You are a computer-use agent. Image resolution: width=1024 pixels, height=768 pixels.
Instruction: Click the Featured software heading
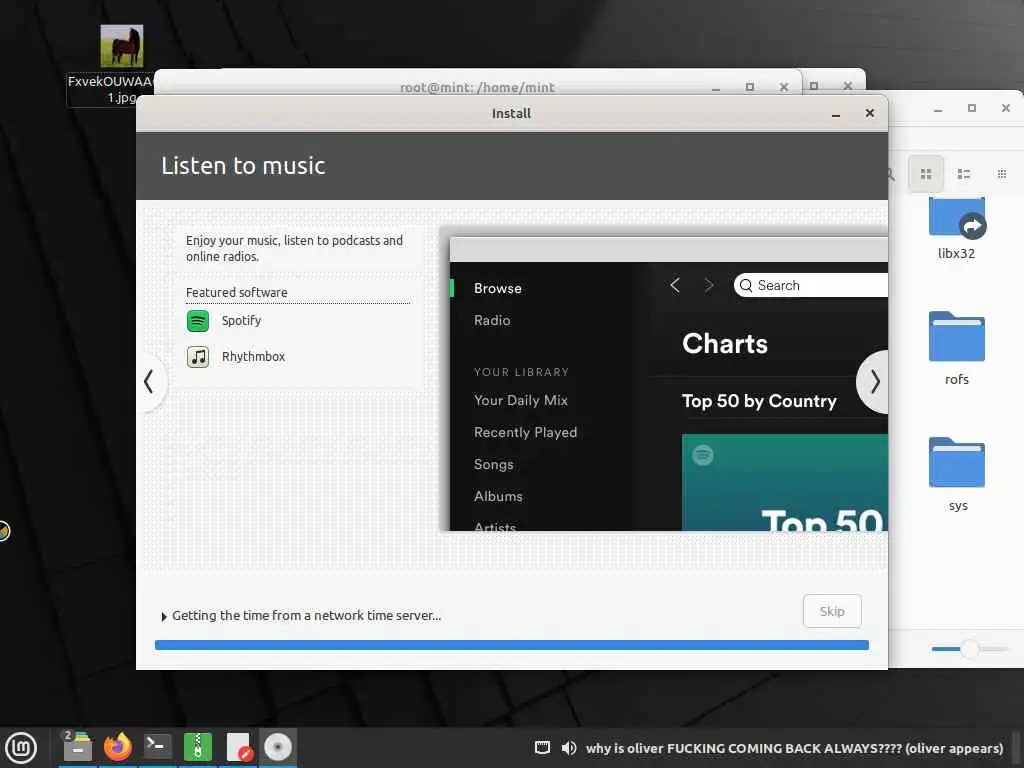coord(236,293)
